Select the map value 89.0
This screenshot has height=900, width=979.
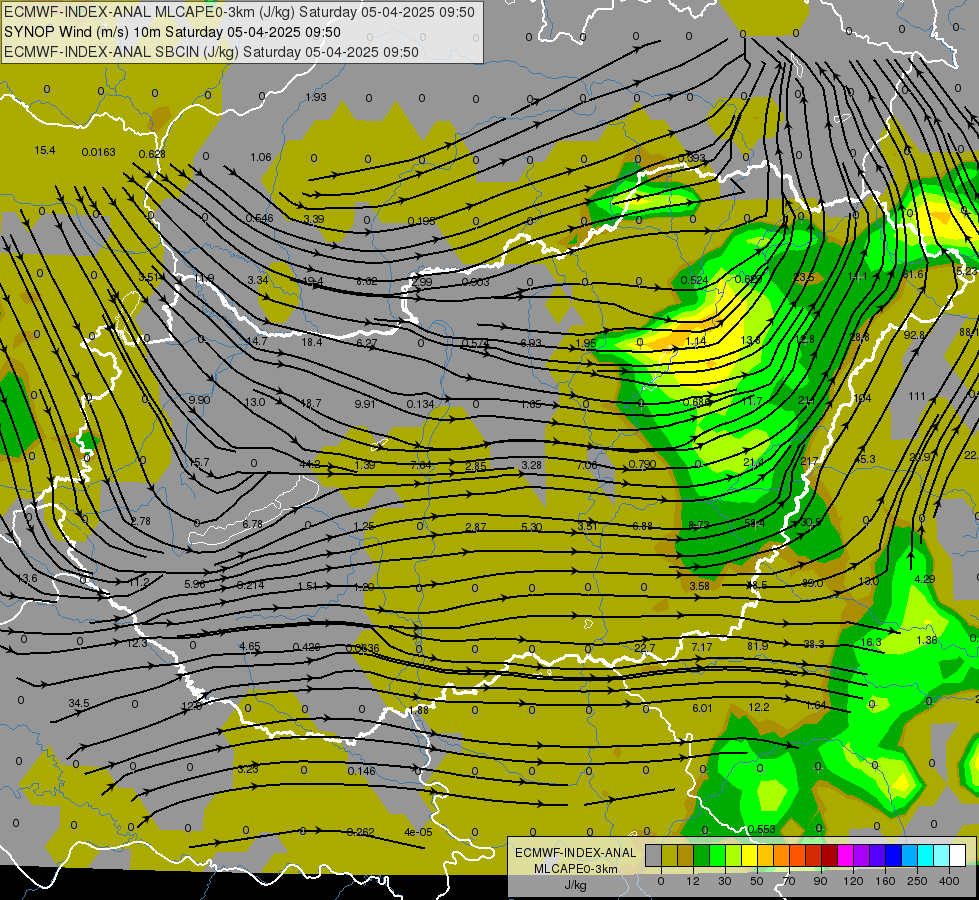point(812,583)
